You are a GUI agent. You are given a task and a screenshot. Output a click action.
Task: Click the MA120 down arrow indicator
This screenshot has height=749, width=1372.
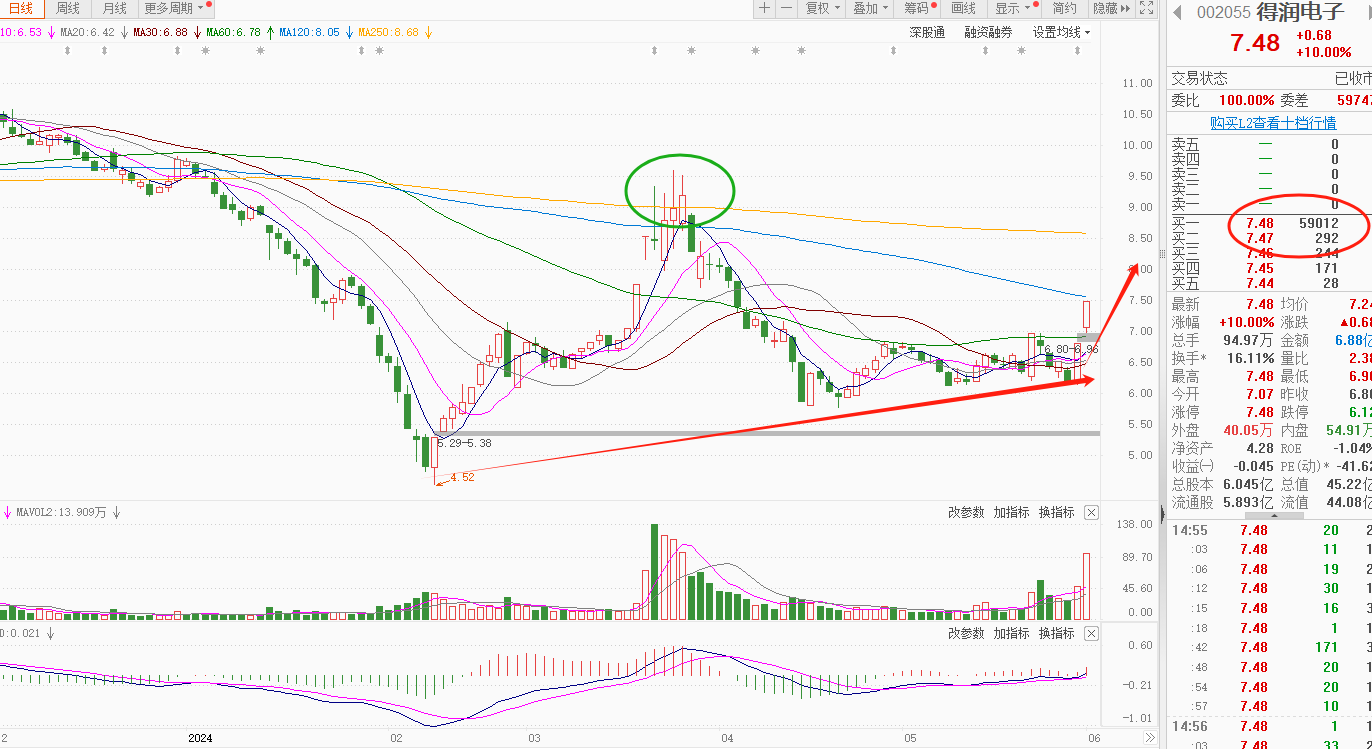pos(349,32)
